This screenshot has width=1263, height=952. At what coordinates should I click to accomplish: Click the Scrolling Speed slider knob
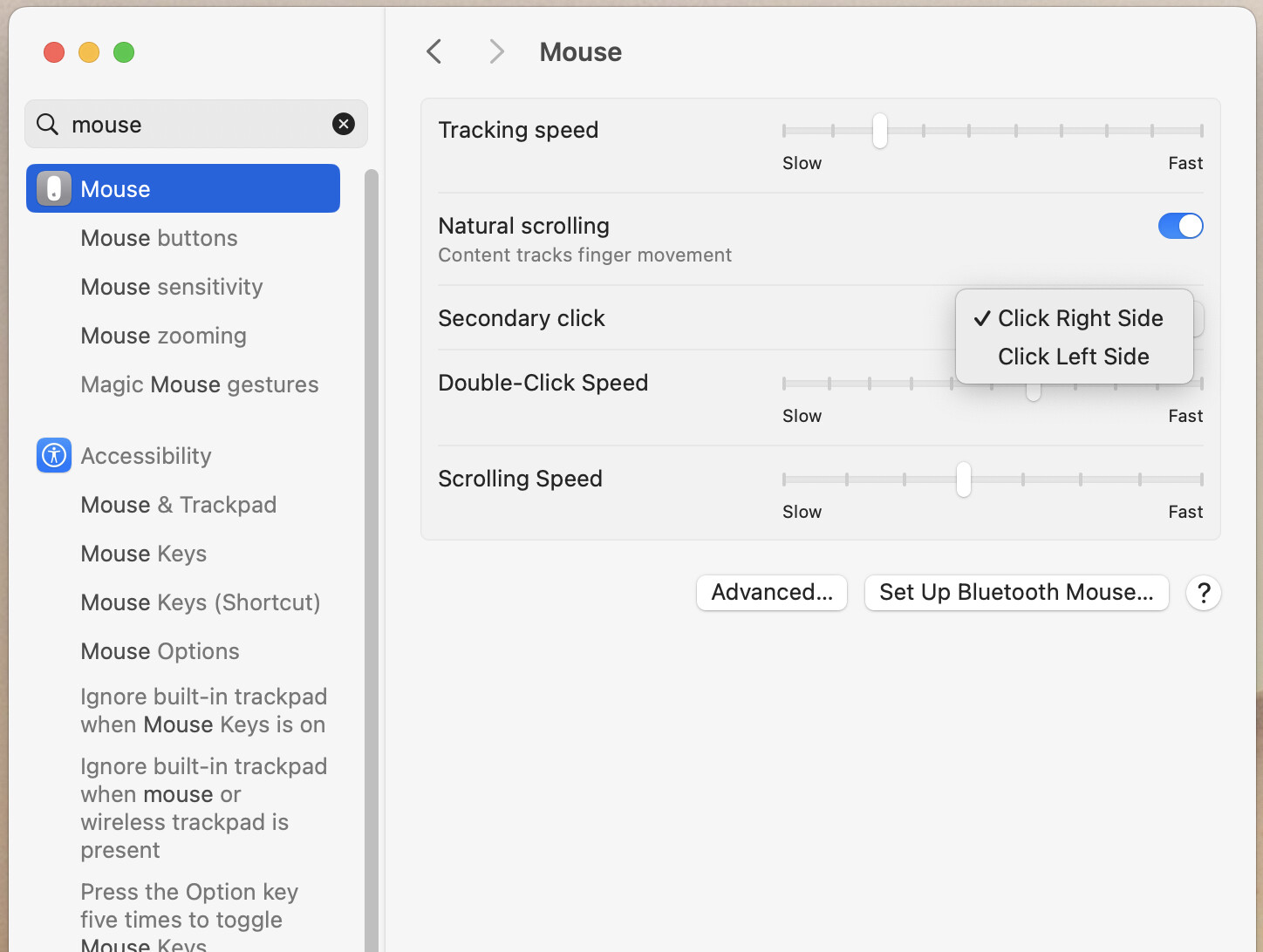964,479
